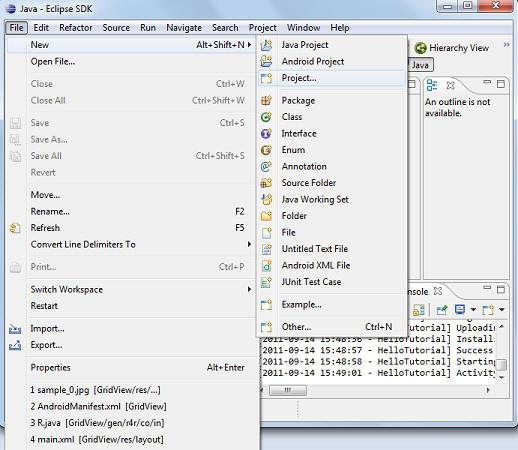Click the Pin Console icon
Image resolution: width=518 pixels, height=450 pixels.
(442, 310)
